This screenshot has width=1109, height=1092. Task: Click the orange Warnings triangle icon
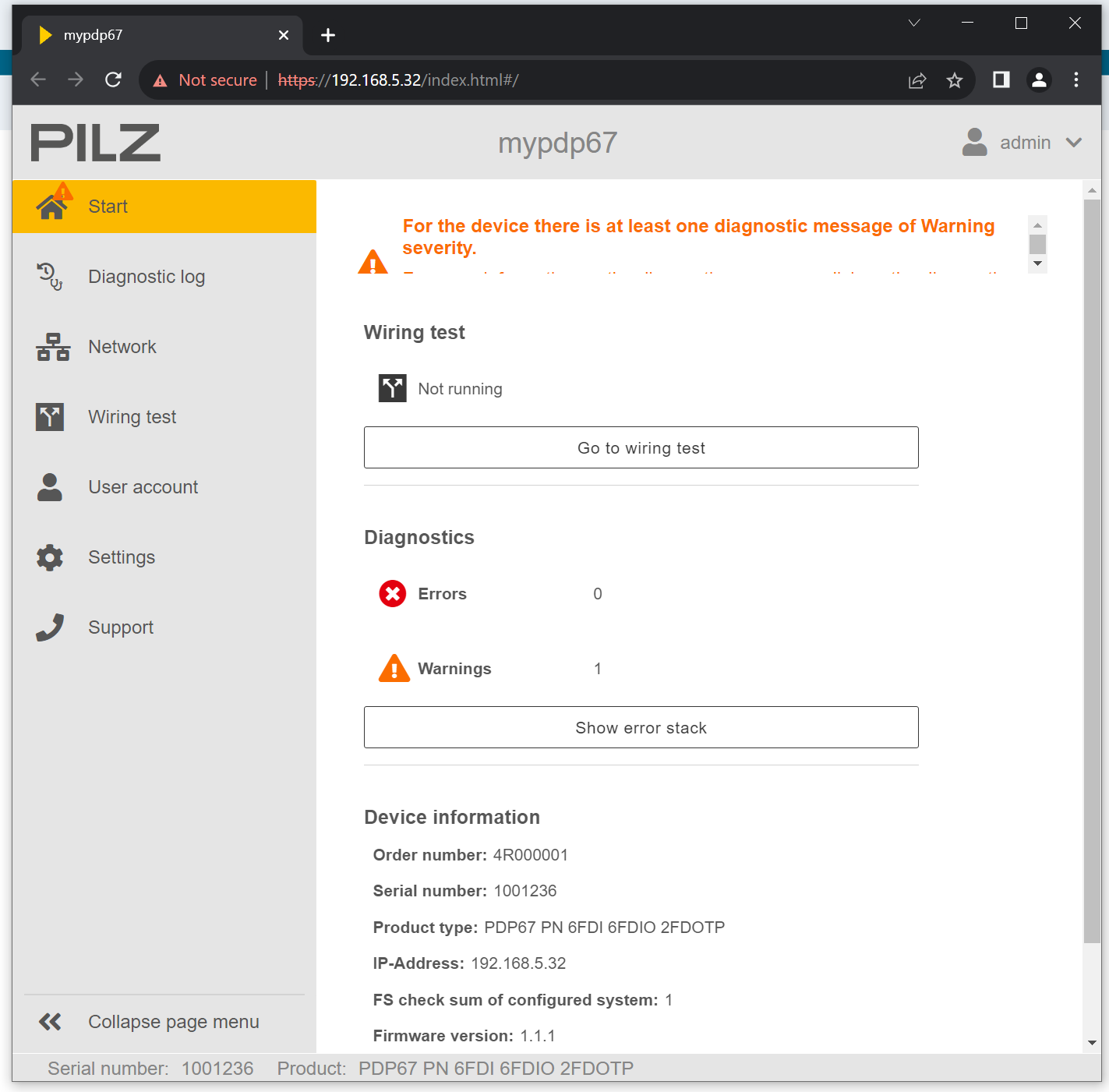point(394,668)
